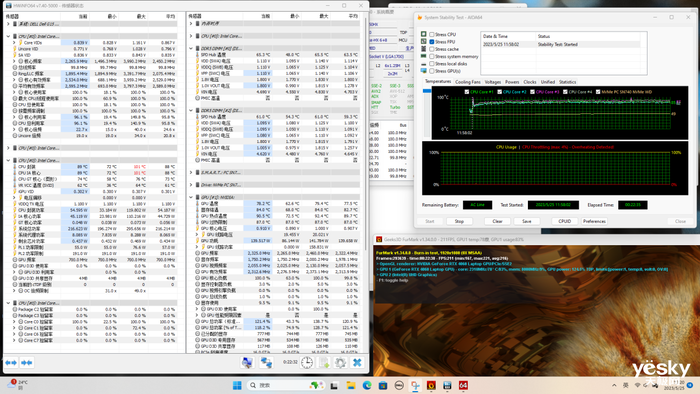Screen dimensions: 700x394
Task: Switch to the Cooling Fans tab
Action: click(467, 82)
